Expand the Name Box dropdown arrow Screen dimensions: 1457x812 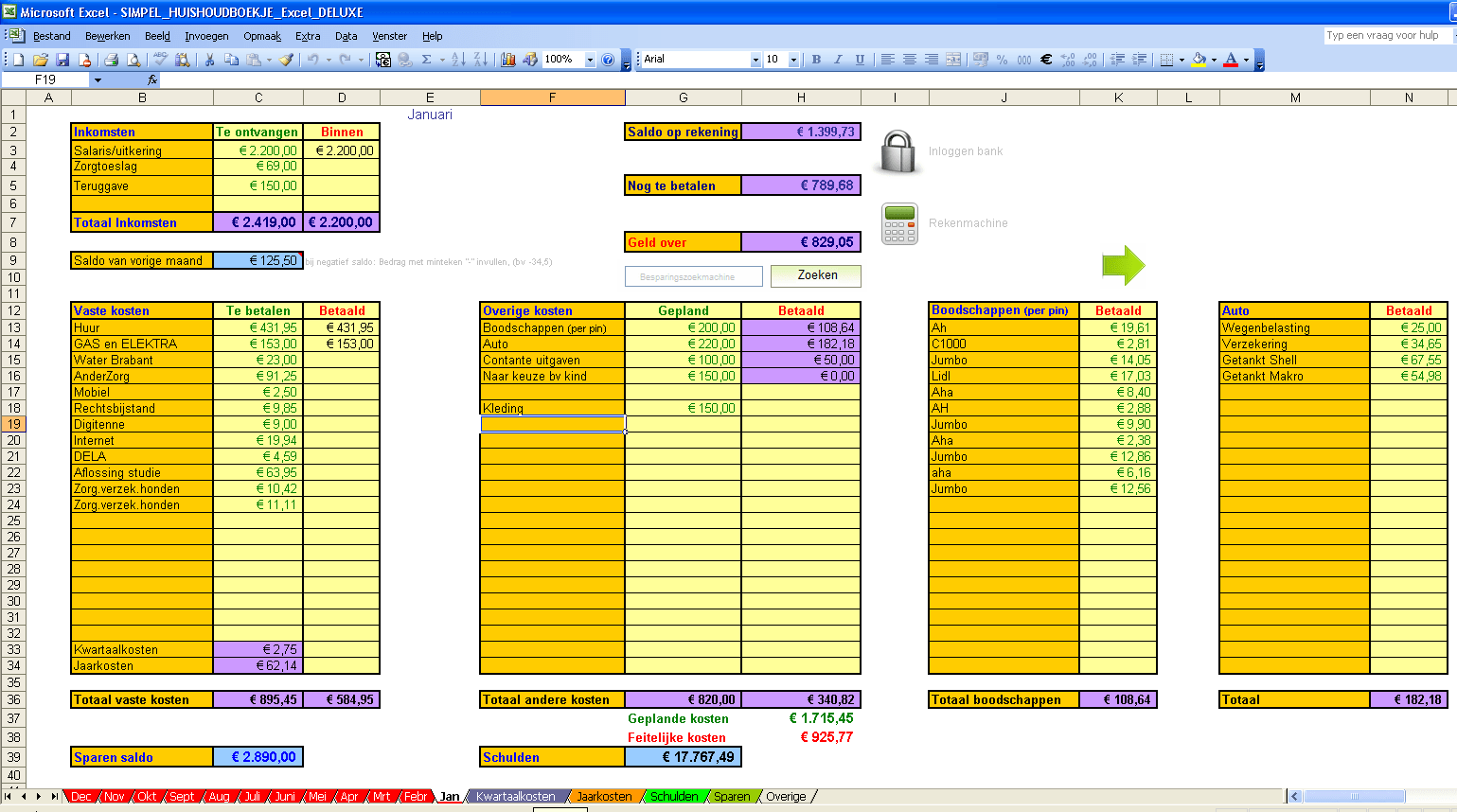(x=98, y=80)
